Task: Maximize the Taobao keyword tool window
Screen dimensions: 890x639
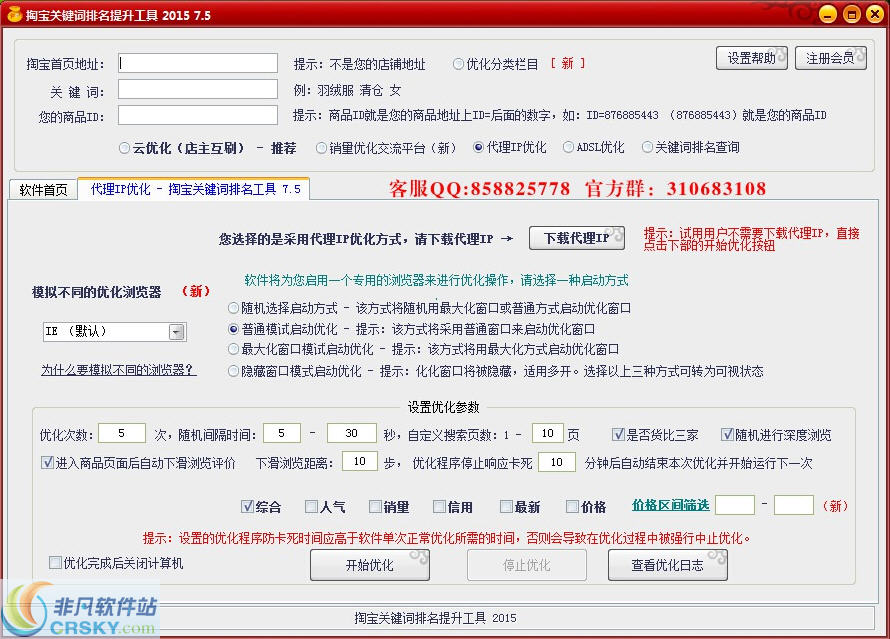Action: pyautogui.click(x=851, y=14)
